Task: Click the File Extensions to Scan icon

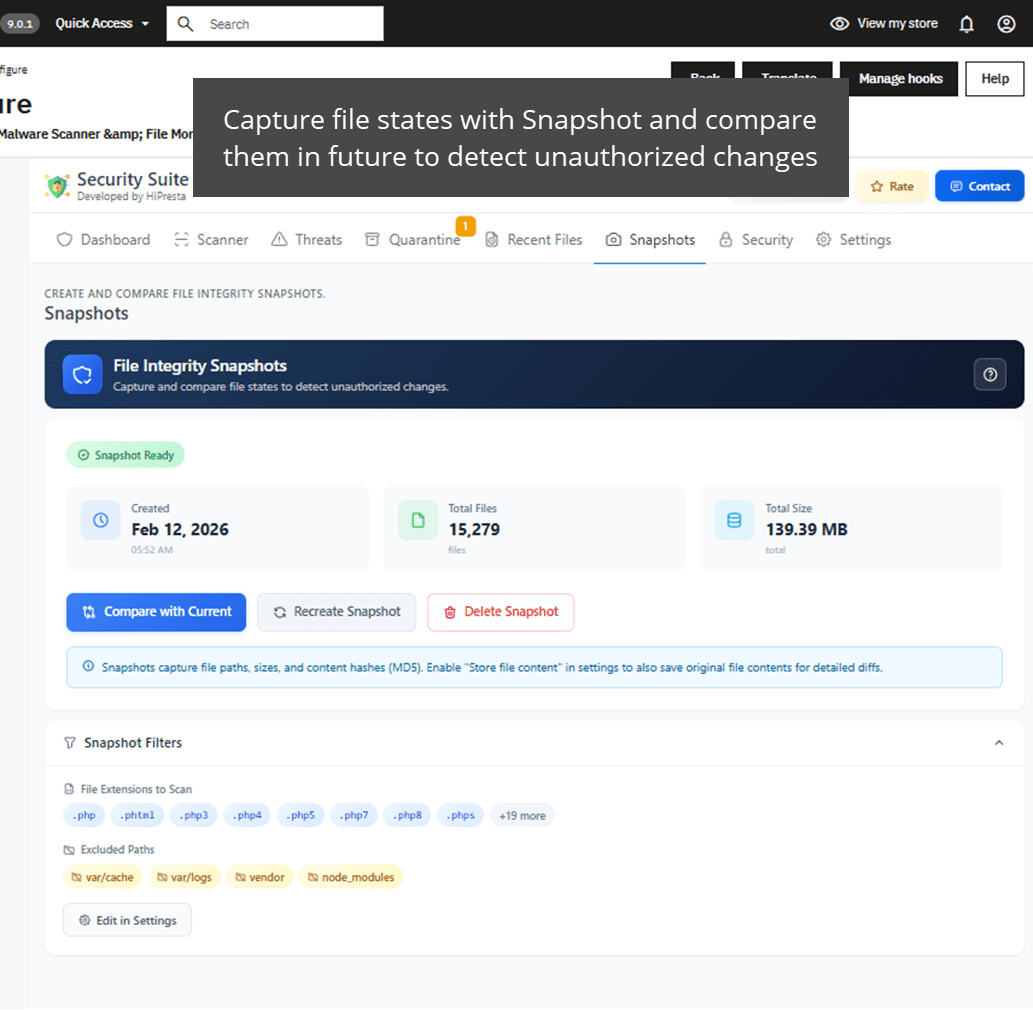Action: 69,789
